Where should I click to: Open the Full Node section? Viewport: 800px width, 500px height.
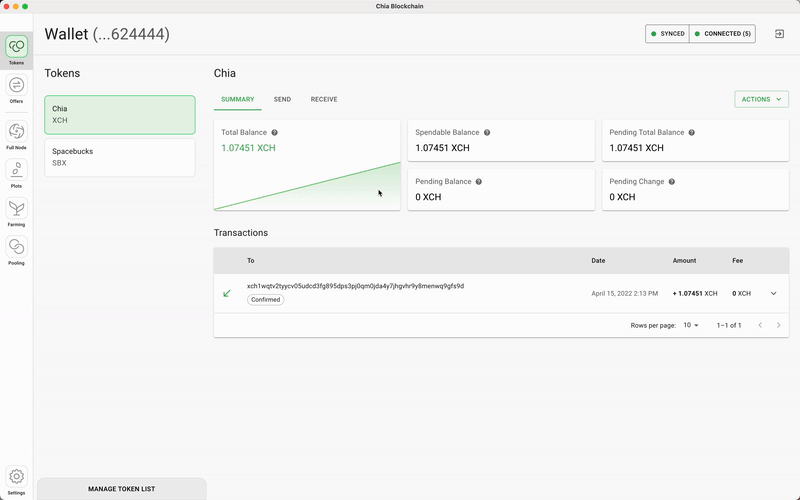pos(16,132)
